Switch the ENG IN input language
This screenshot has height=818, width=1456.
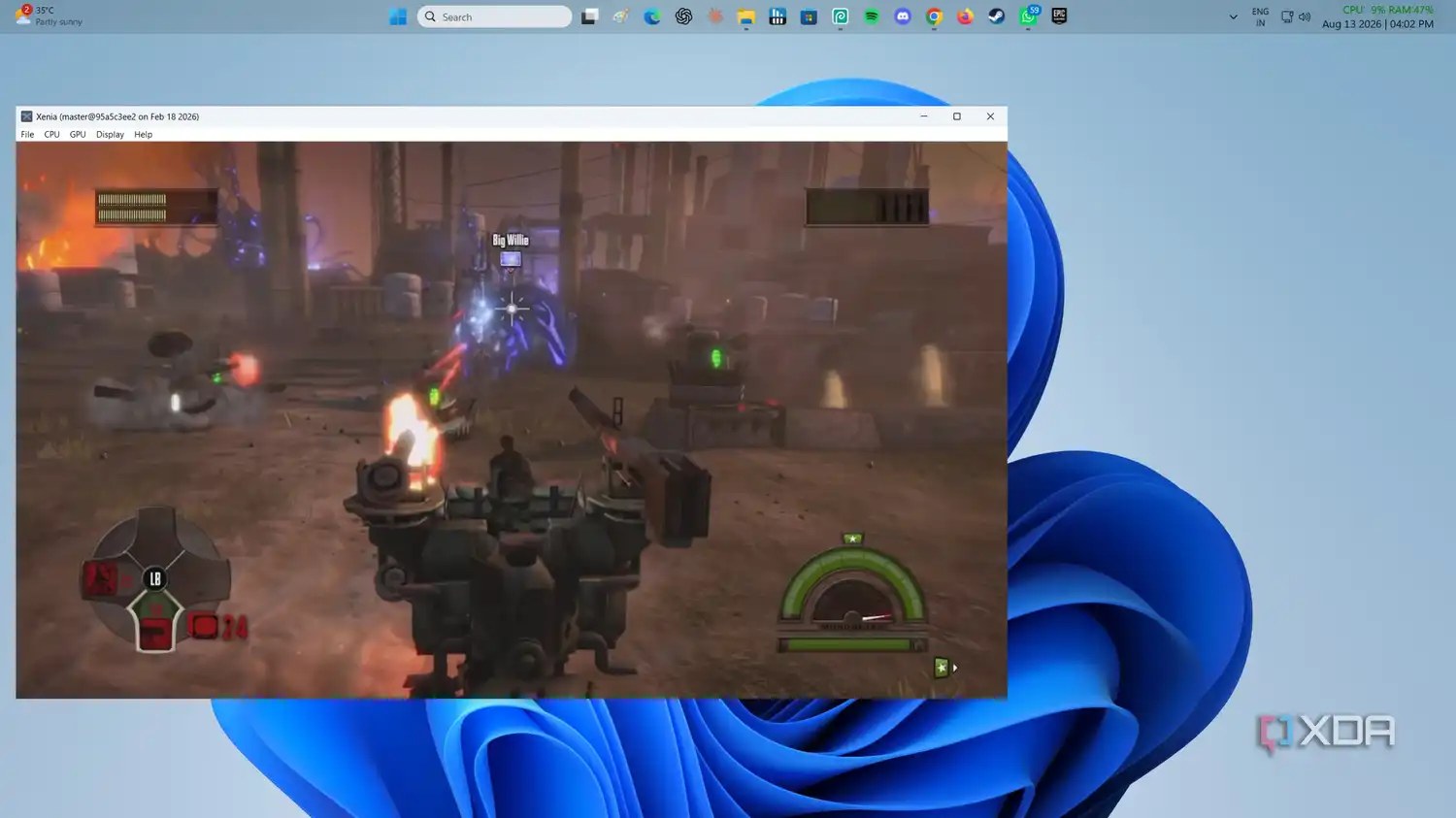1260,17
